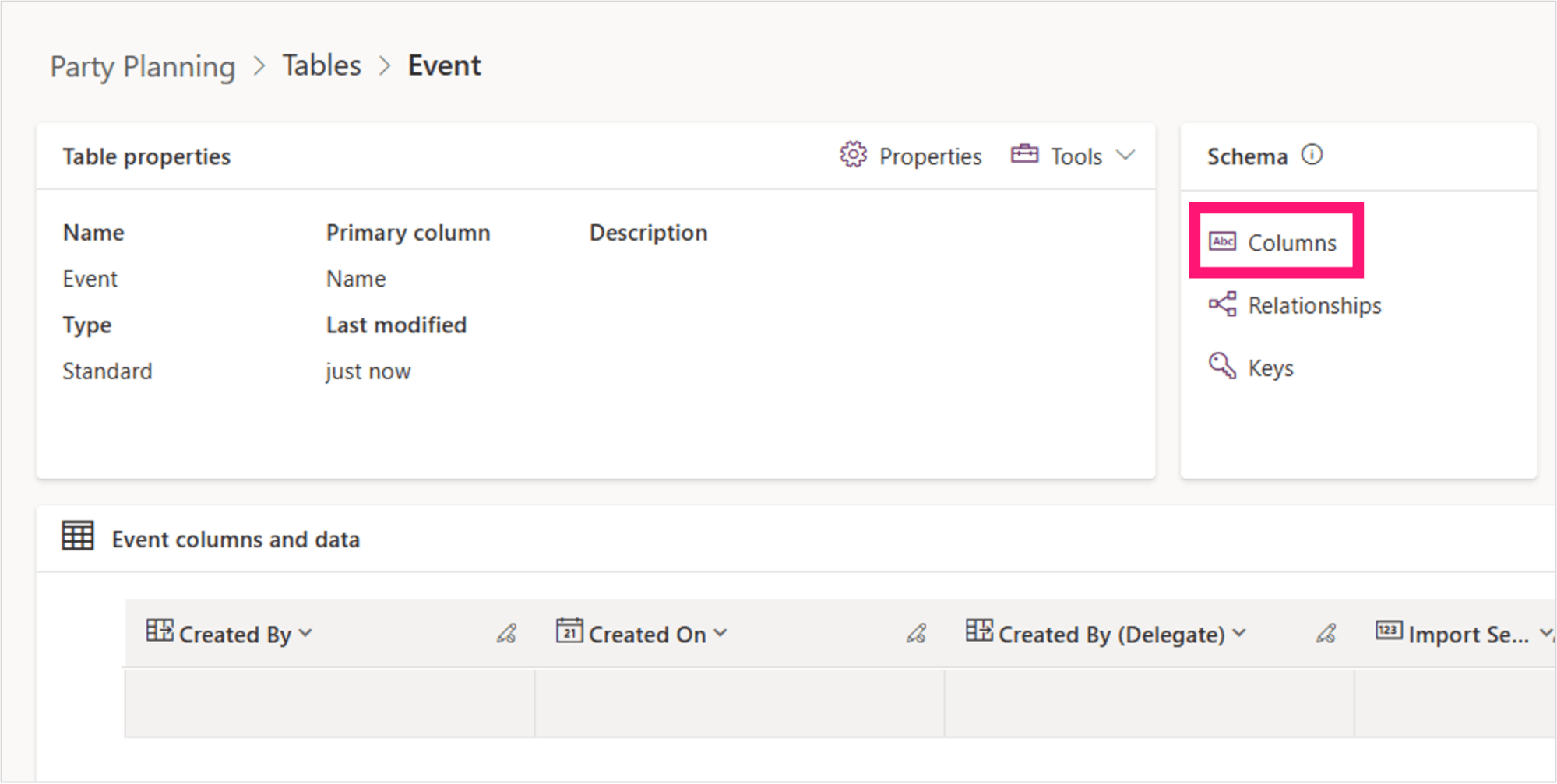Click the Last modified label
Image resolution: width=1557 pixels, height=784 pixels.
(x=396, y=325)
